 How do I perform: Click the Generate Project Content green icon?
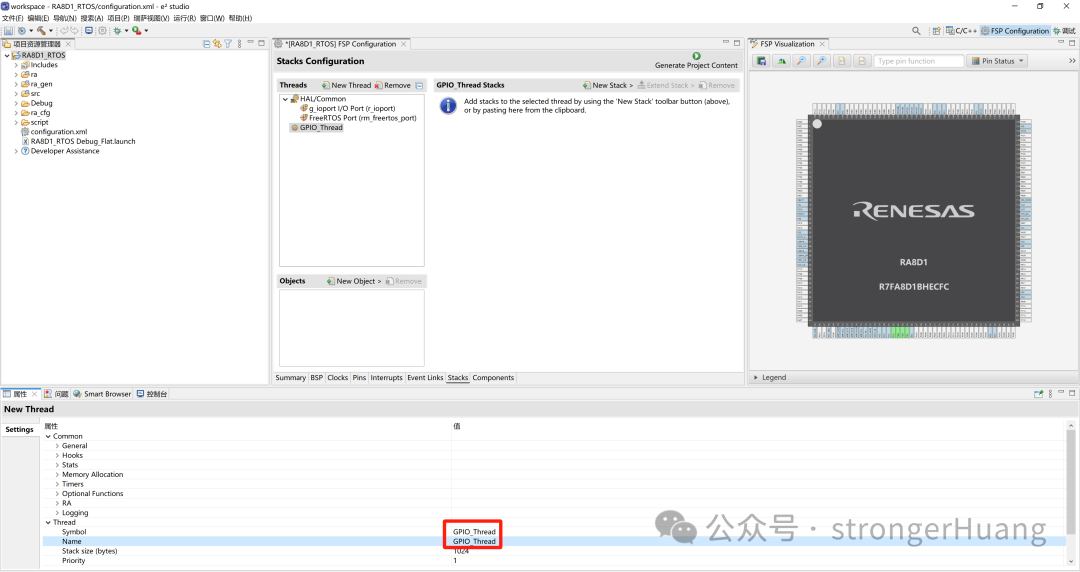pos(696,56)
